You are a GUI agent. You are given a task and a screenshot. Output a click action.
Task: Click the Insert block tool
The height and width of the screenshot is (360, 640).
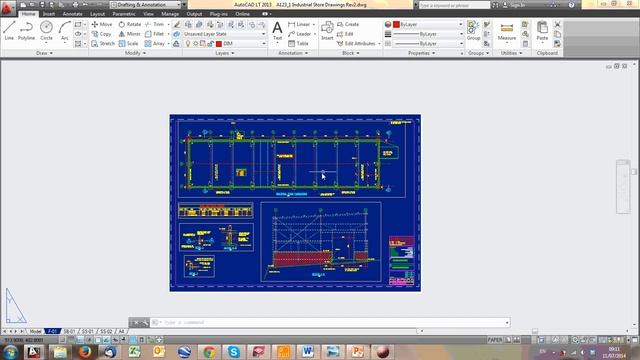coord(327,31)
